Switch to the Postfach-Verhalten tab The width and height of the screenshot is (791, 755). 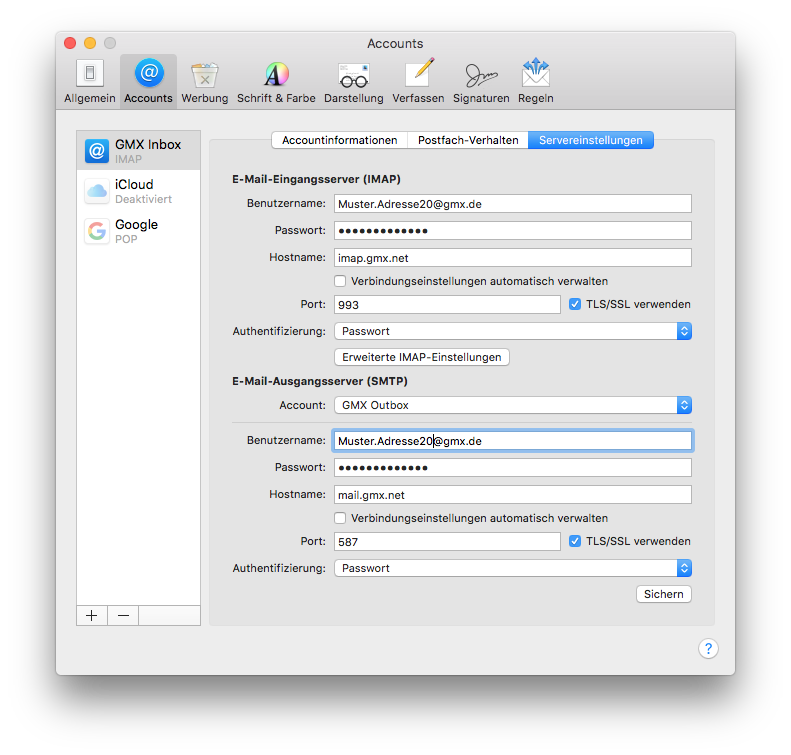(468, 140)
